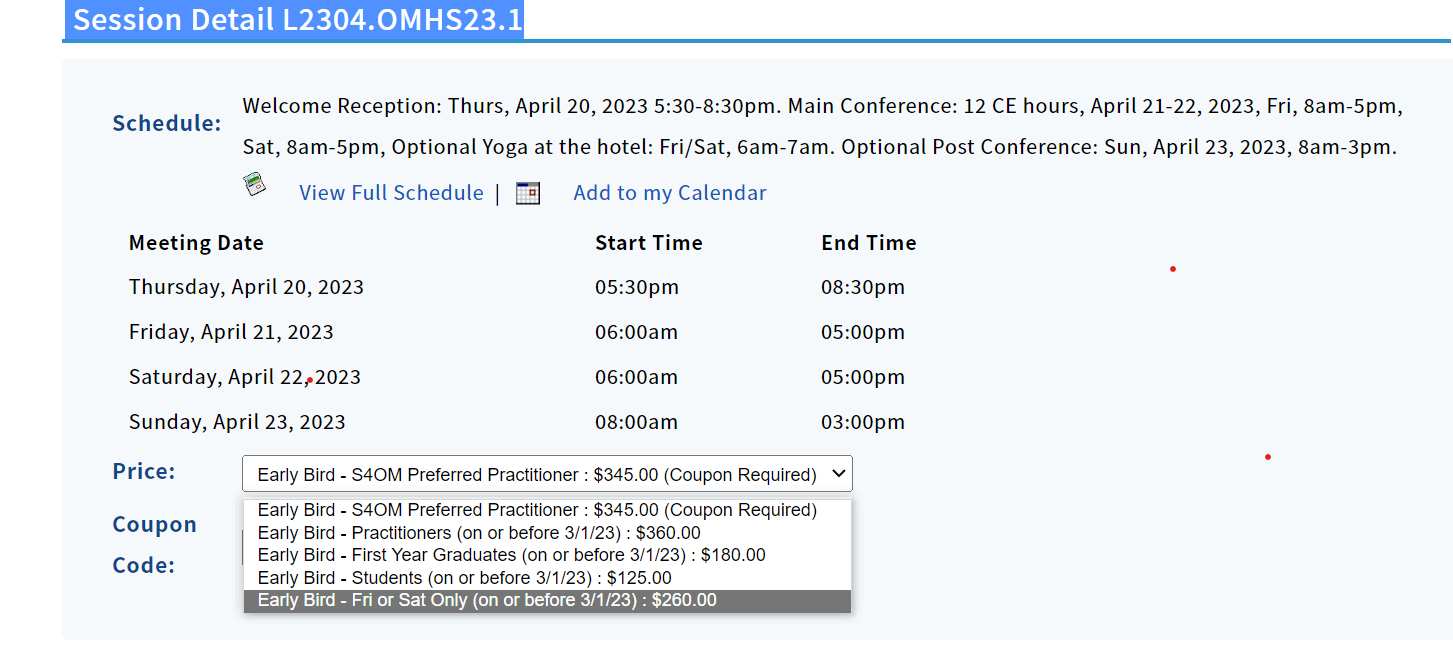Image resolution: width=1453 pixels, height=672 pixels.
Task: Click the Sunday, April 23, 2023 row
Action: point(237,422)
